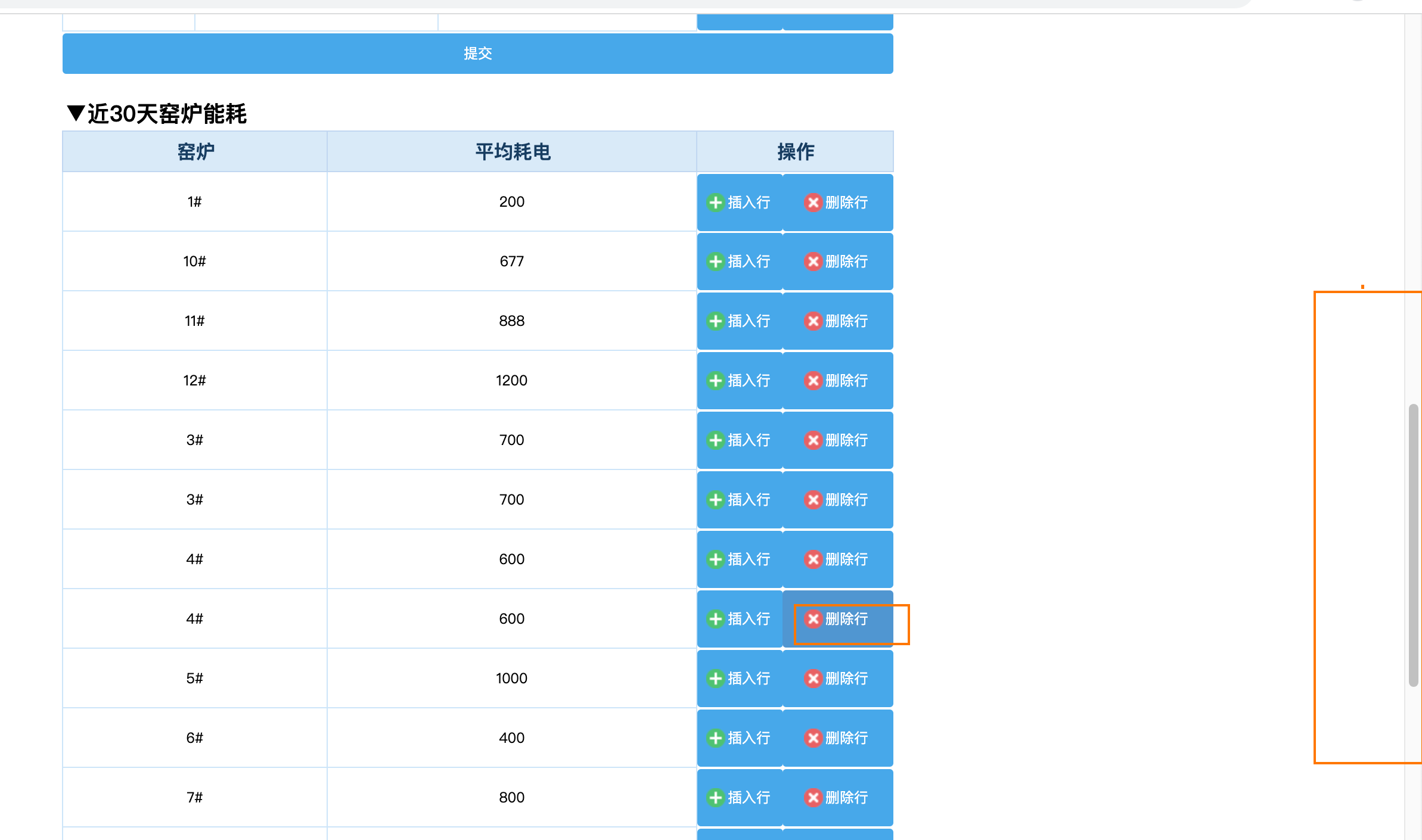1422x840 pixels.
Task: Click the 800 power value cell
Action: (x=512, y=798)
